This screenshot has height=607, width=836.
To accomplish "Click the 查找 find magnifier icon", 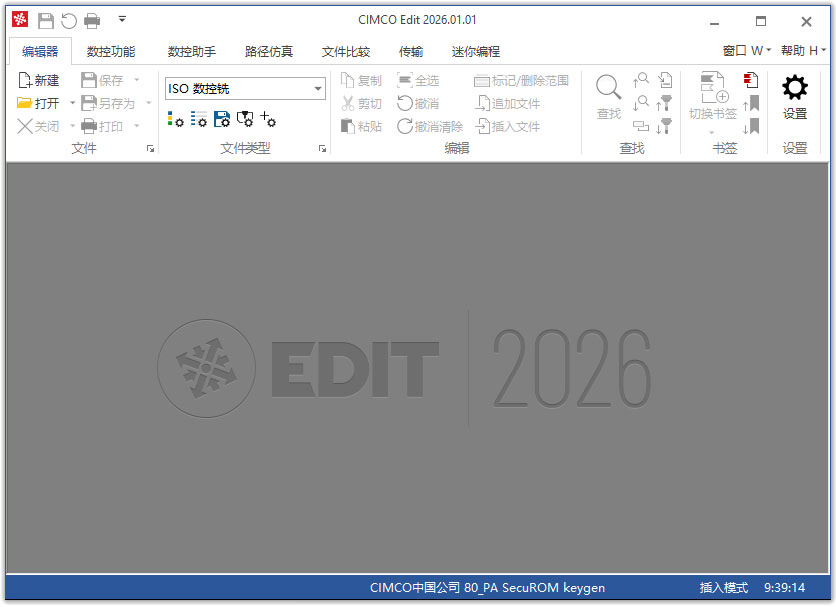I will 607,85.
